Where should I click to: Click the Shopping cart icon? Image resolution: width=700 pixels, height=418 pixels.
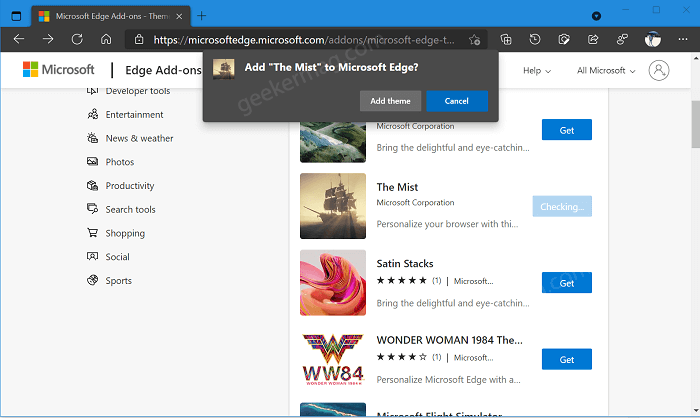pyautogui.click(x=92, y=232)
